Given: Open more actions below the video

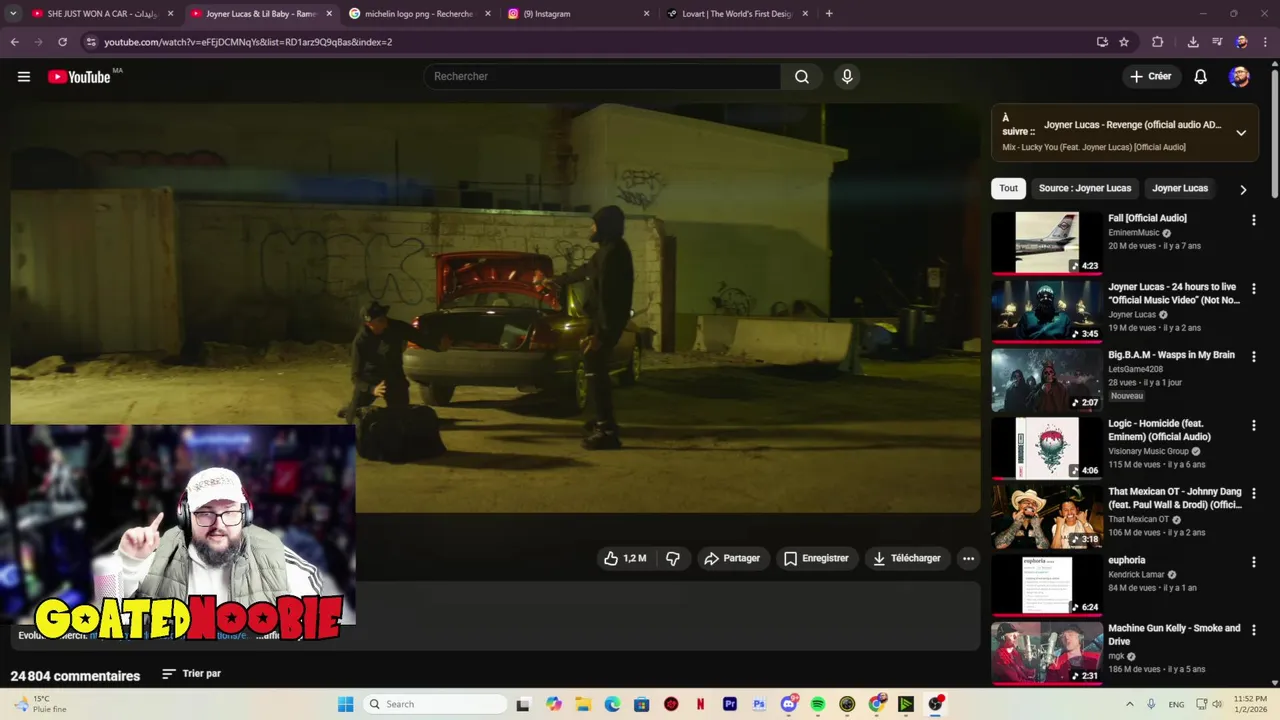Looking at the screenshot, I should pyautogui.click(x=968, y=559).
